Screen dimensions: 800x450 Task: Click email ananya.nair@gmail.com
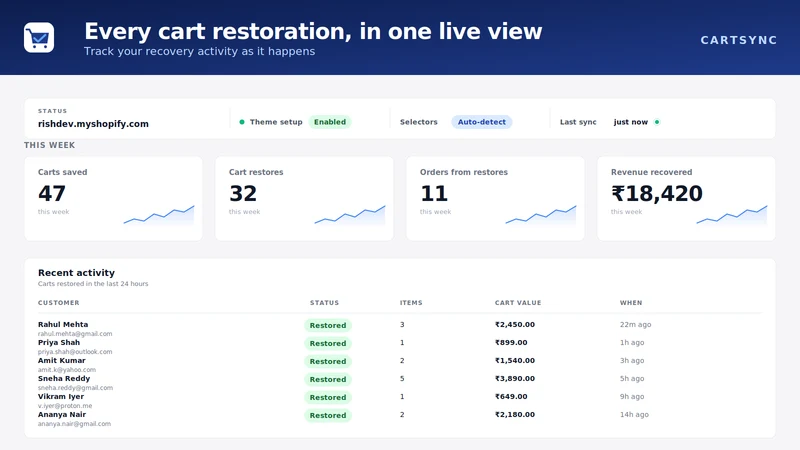coord(74,423)
